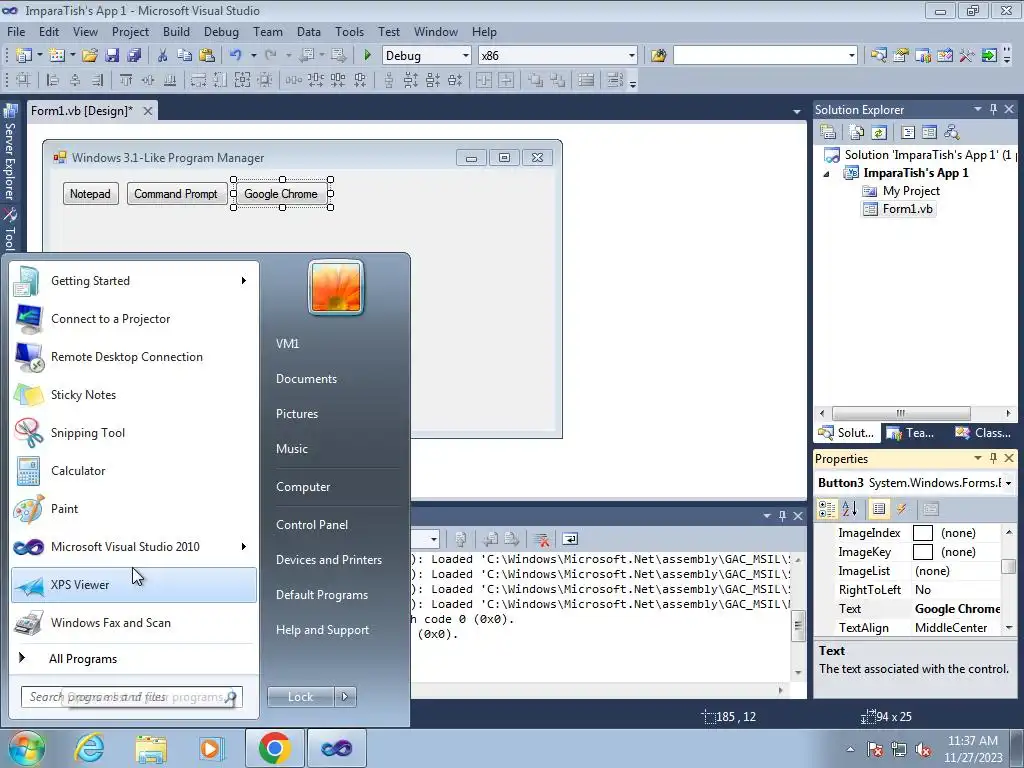Toggle Categorized view in Properties panel
1024x768 pixels.
[827, 509]
